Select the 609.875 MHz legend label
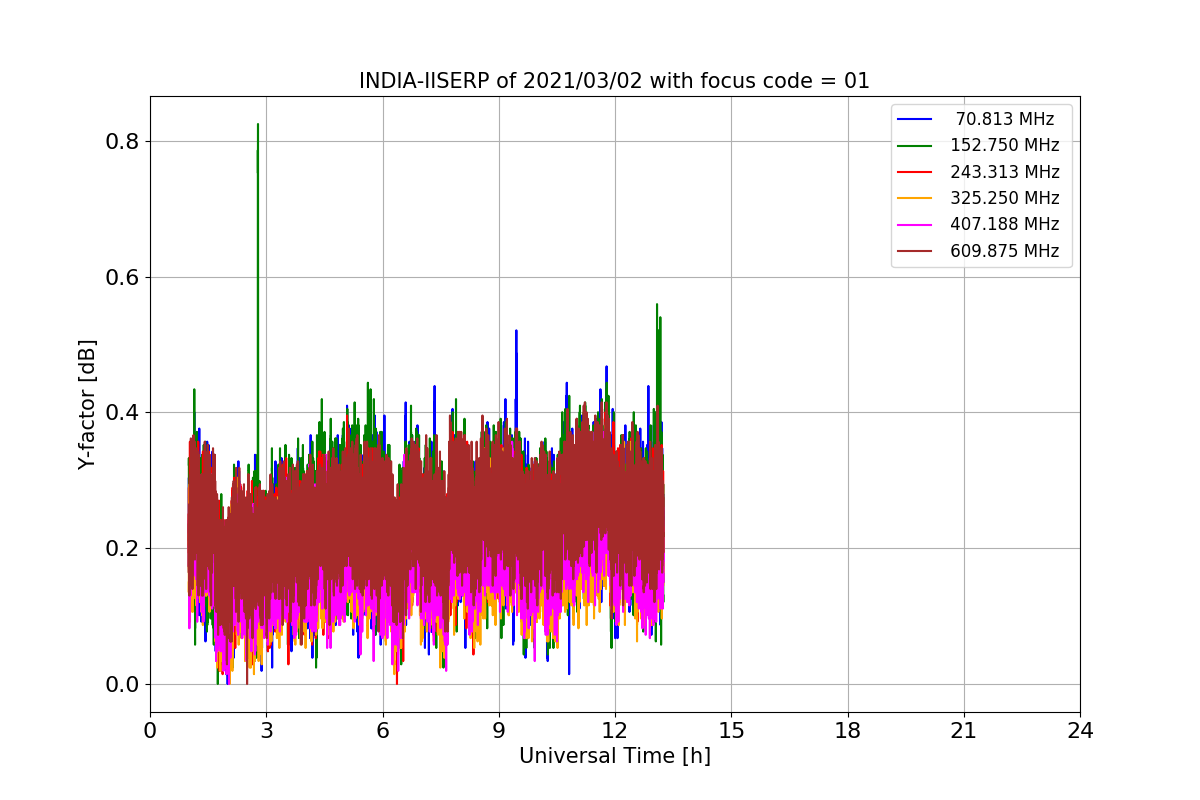The height and width of the screenshot is (800, 1200). pos(1005,251)
